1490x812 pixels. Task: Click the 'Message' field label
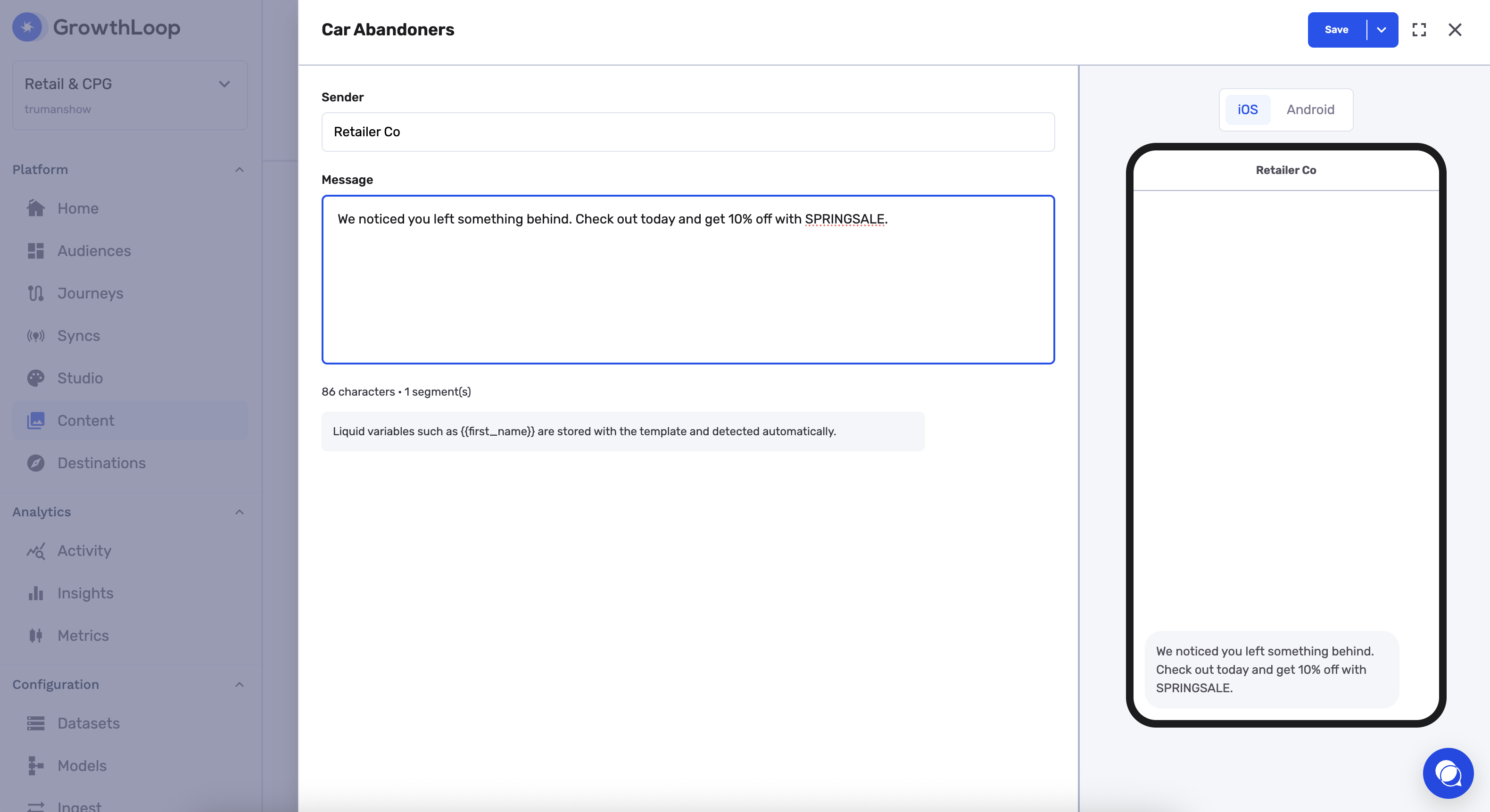(347, 180)
